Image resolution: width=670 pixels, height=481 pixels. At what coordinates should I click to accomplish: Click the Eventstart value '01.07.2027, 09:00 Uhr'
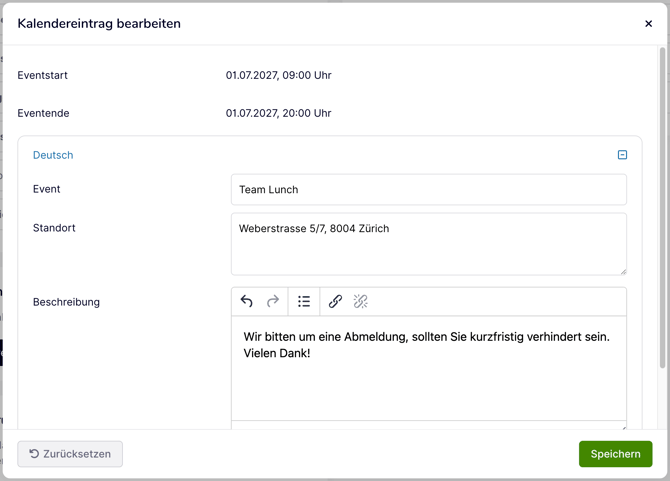pyautogui.click(x=279, y=75)
